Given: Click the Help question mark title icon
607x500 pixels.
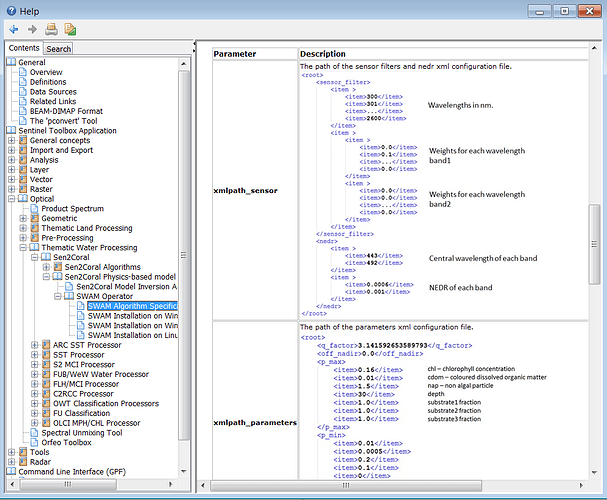Looking at the screenshot, I should [x=12, y=11].
